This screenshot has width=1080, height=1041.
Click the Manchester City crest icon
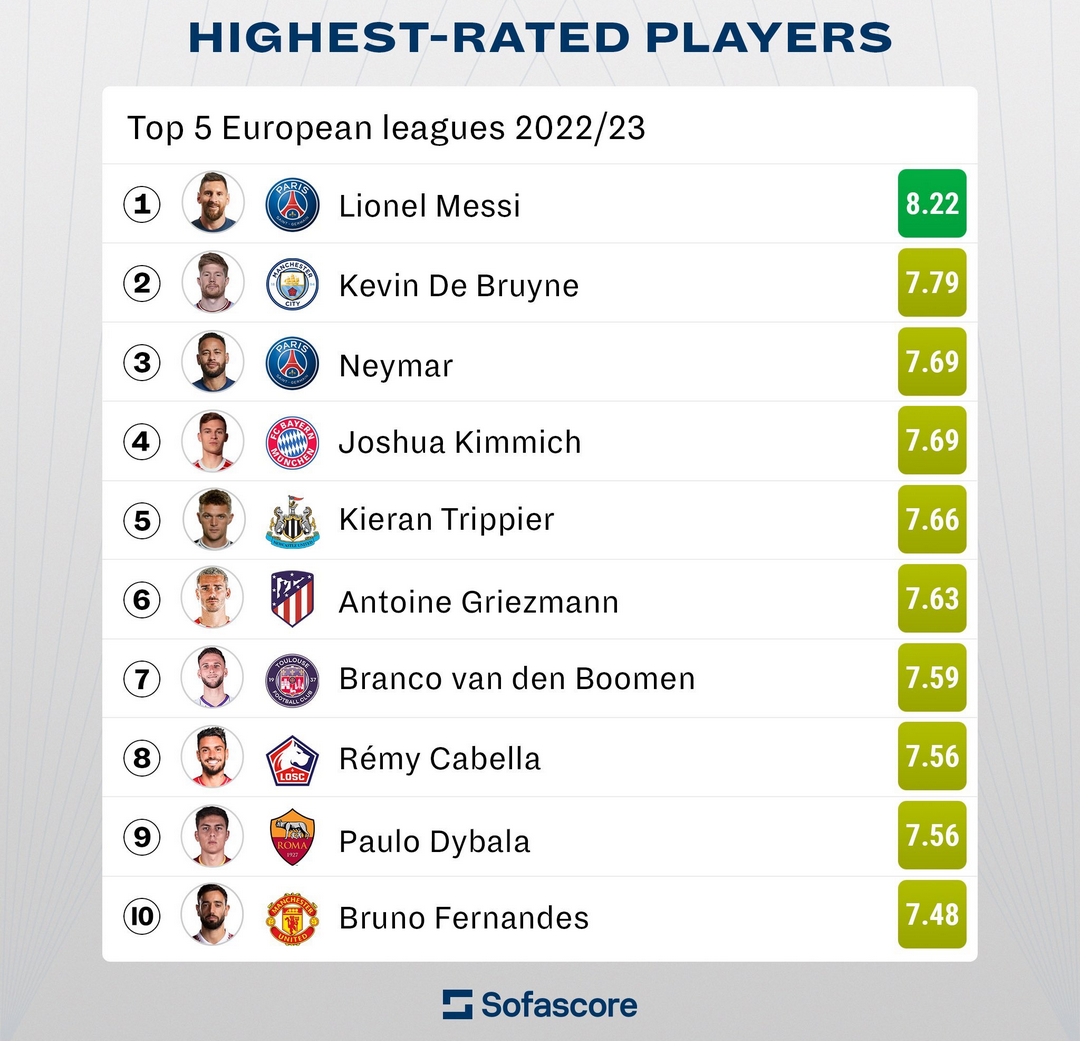(292, 284)
